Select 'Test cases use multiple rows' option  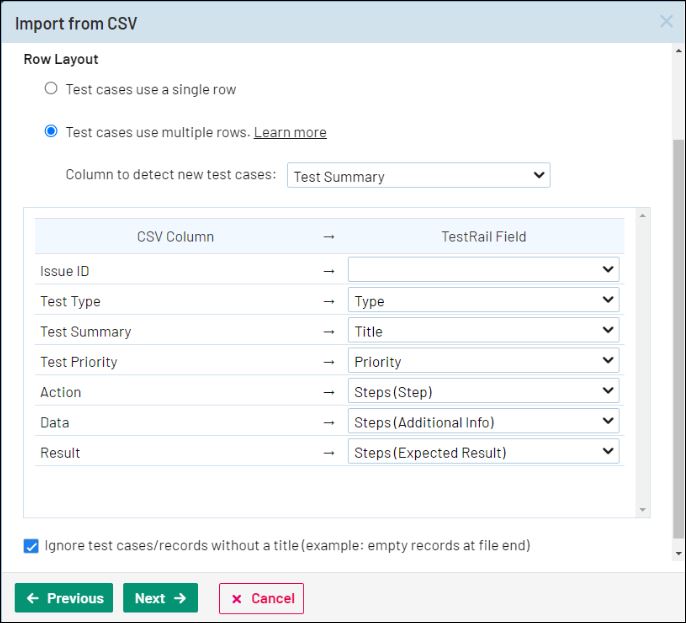[51, 131]
